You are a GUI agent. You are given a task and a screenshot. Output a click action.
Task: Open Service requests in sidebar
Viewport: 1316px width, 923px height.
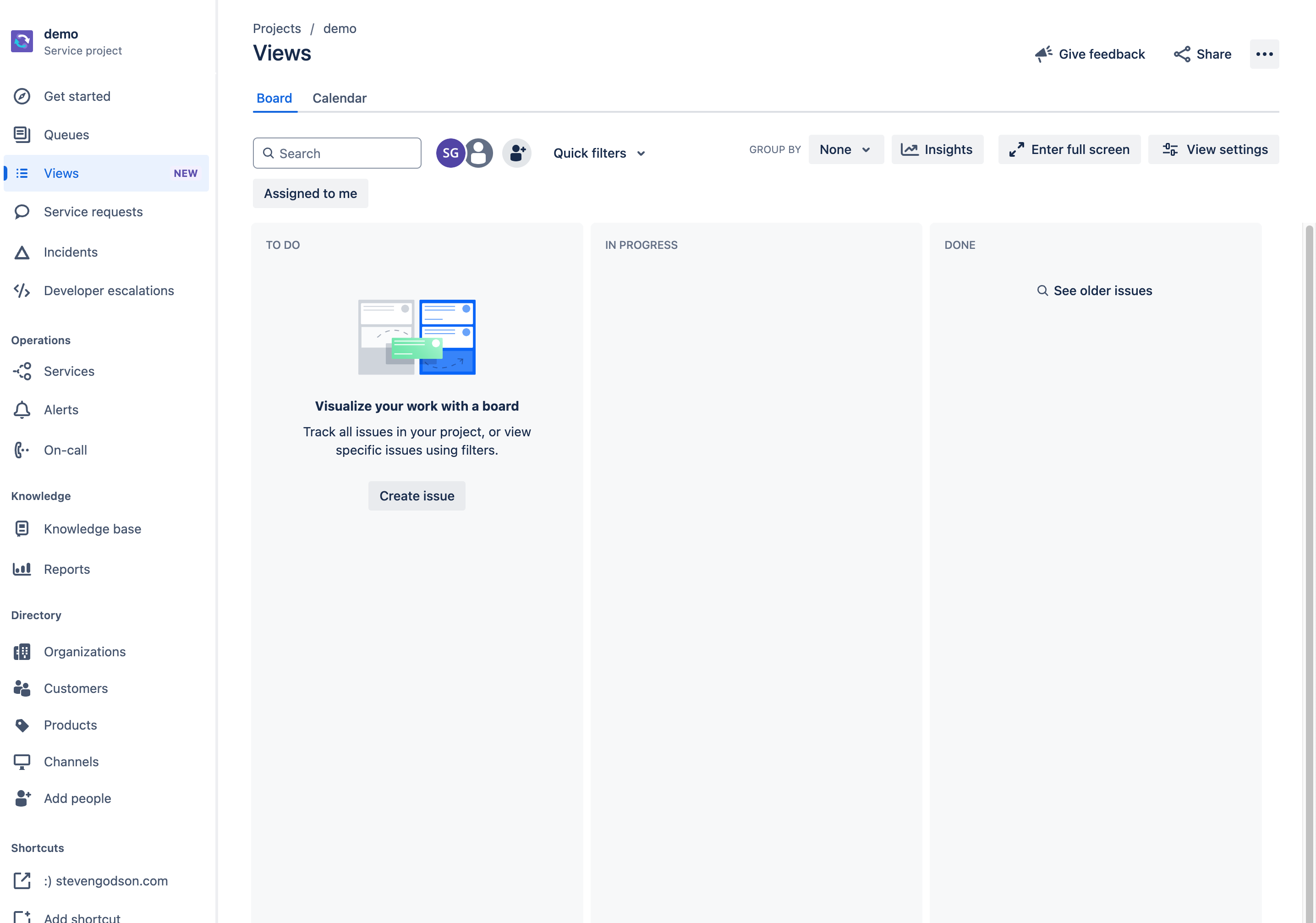click(106, 212)
